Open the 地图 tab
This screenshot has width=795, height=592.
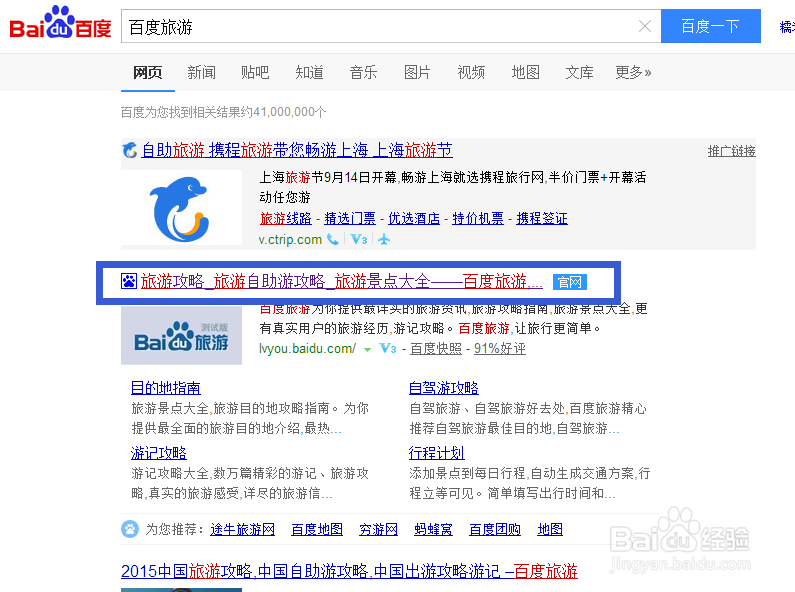tap(525, 72)
